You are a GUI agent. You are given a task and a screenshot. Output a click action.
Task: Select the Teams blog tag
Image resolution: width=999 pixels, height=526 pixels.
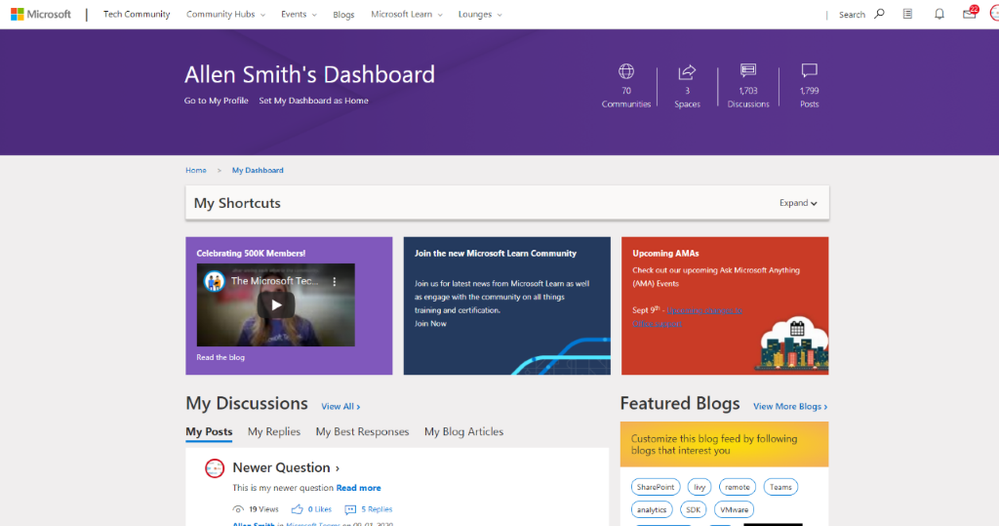click(x=780, y=487)
